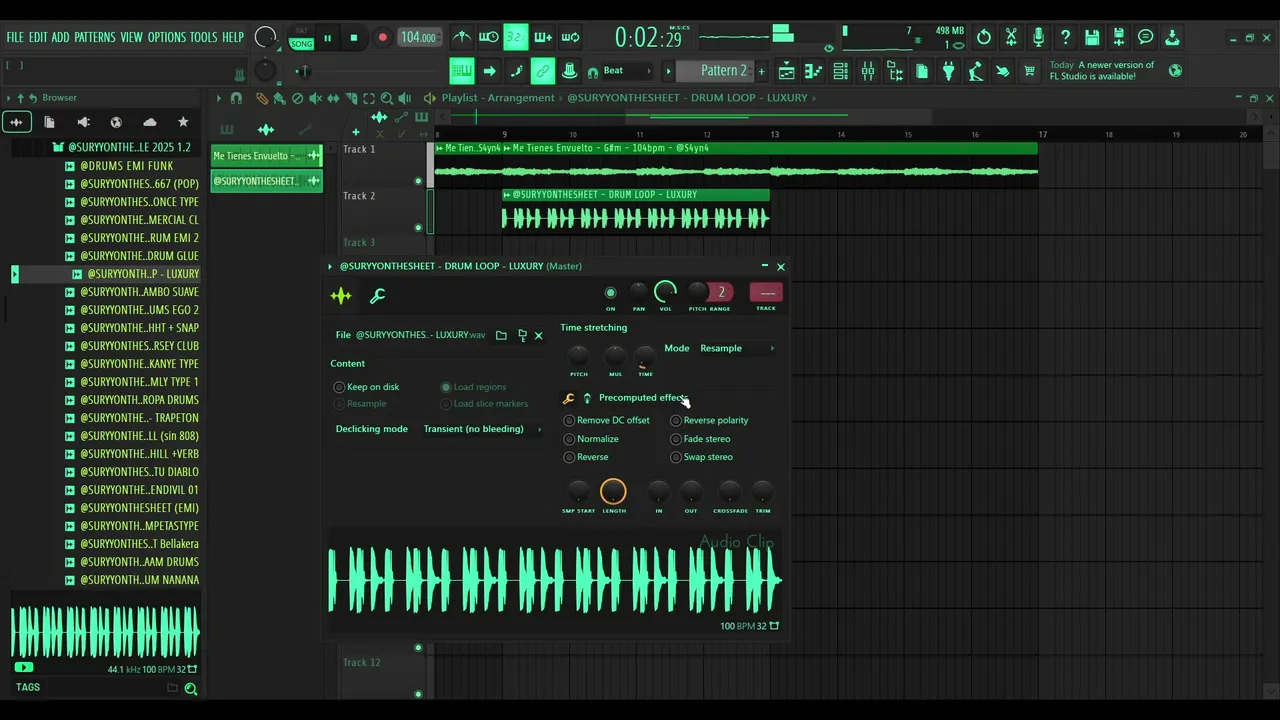1280x720 pixels.
Task: Open the sample settings wrench tab
Action: coord(378,296)
